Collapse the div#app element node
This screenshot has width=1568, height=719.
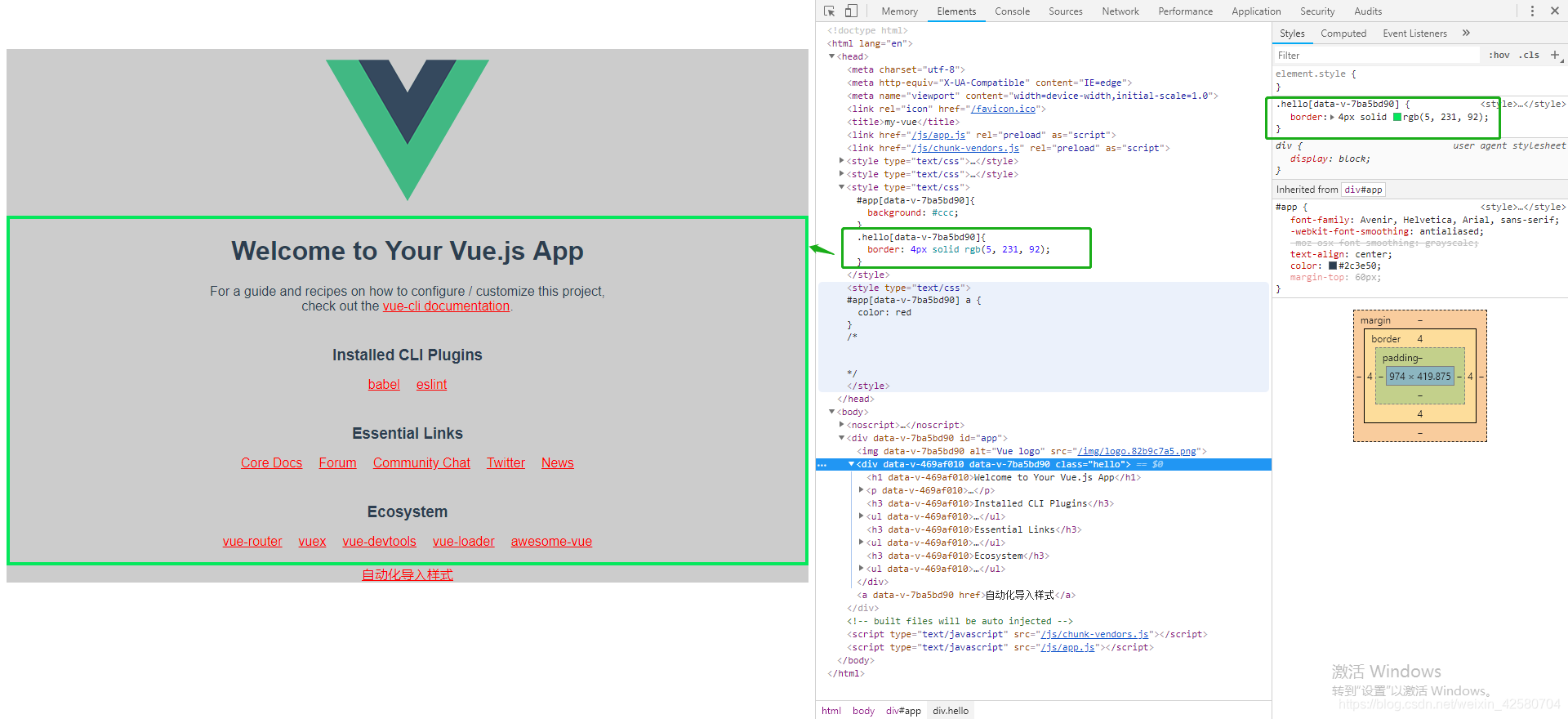point(842,438)
